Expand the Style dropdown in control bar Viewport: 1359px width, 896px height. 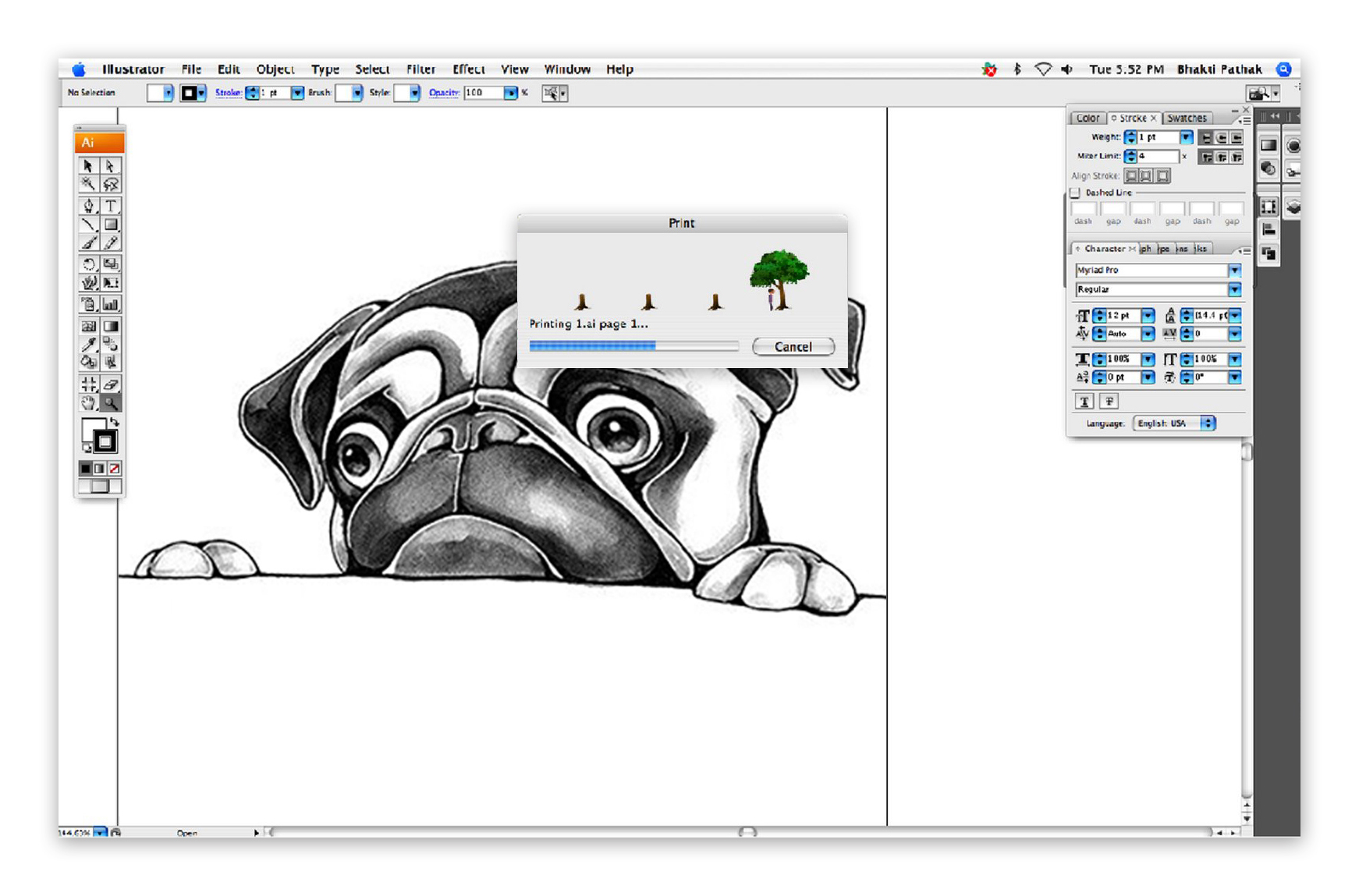tap(414, 93)
